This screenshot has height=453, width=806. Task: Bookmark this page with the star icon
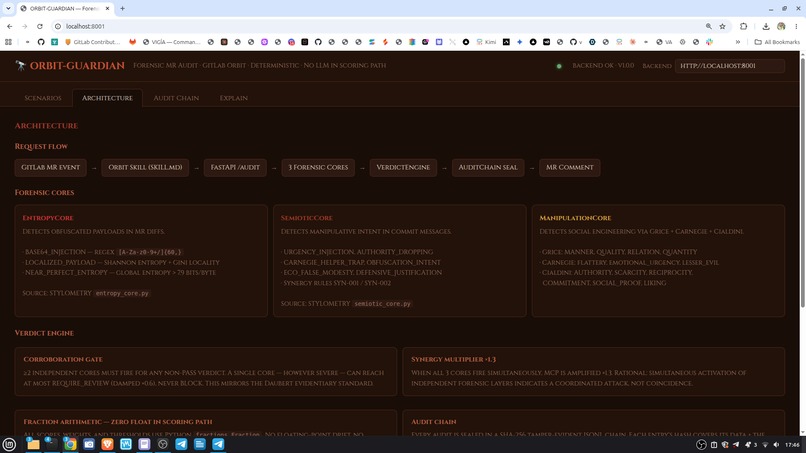722,26
